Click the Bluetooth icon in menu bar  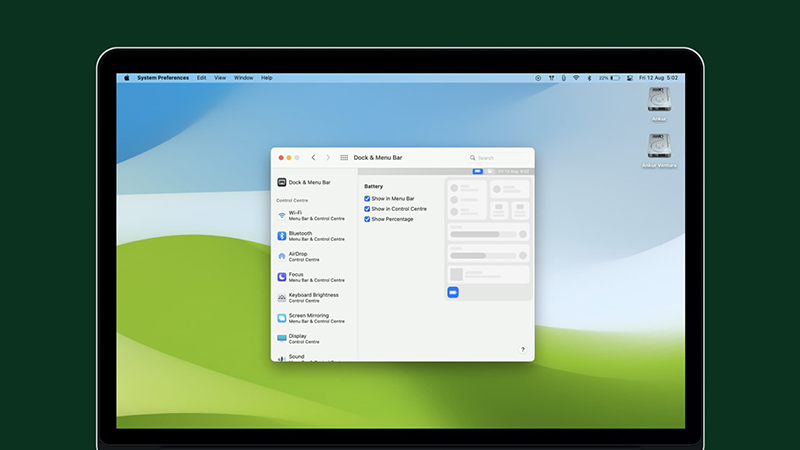(x=589, y=78)
